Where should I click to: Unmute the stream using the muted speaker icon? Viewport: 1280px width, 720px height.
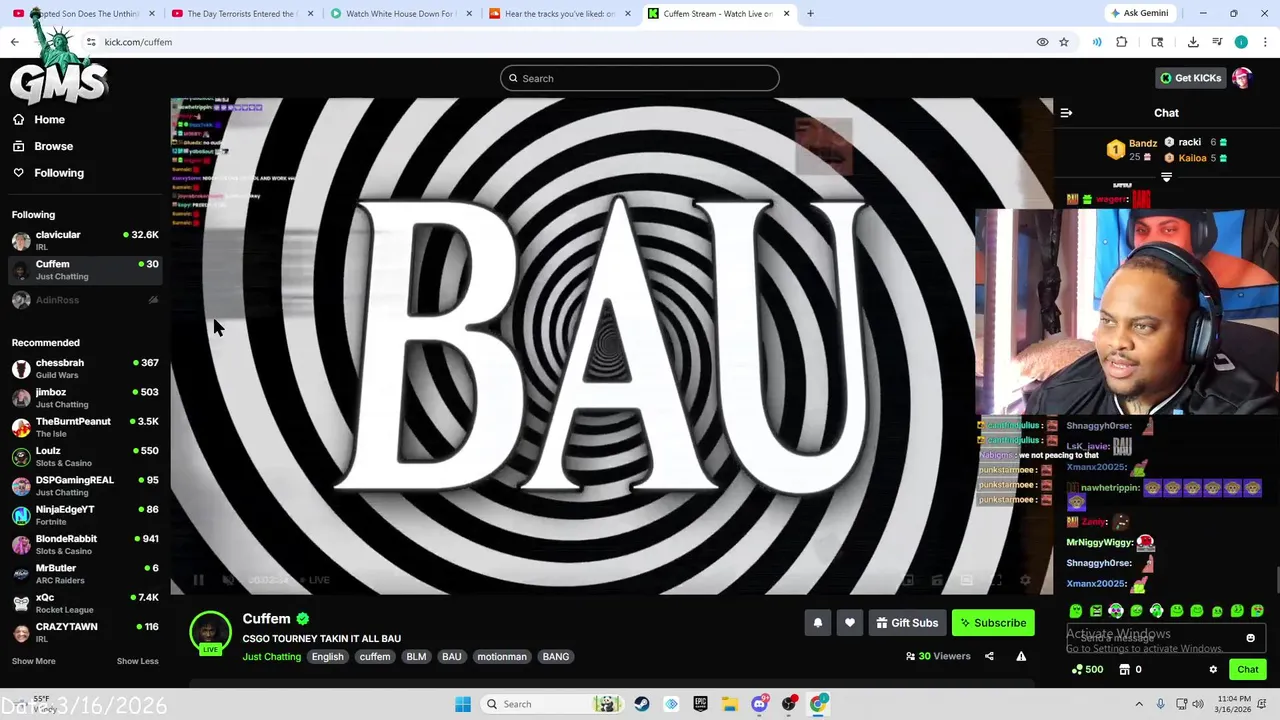227,580
